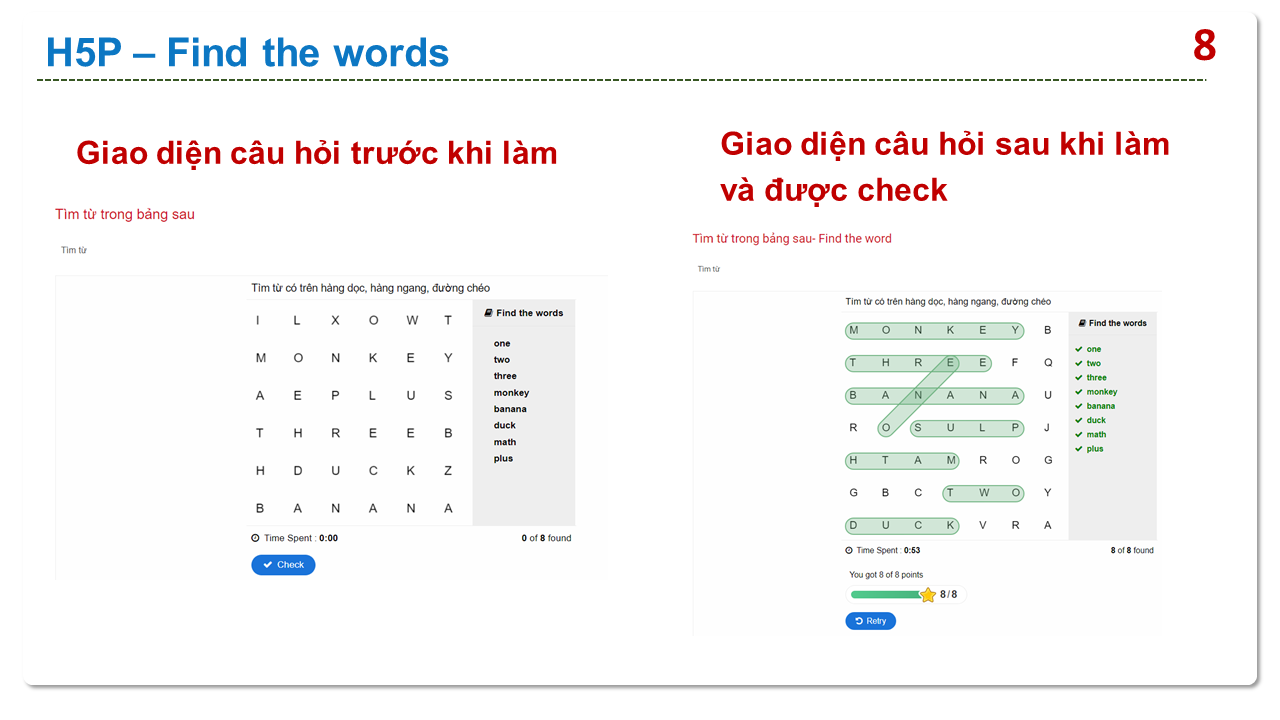Select the word banana in the unsolved word list
Image resolution: width=1280 pixels, height=720 pixels.
(x=510, y=409)
